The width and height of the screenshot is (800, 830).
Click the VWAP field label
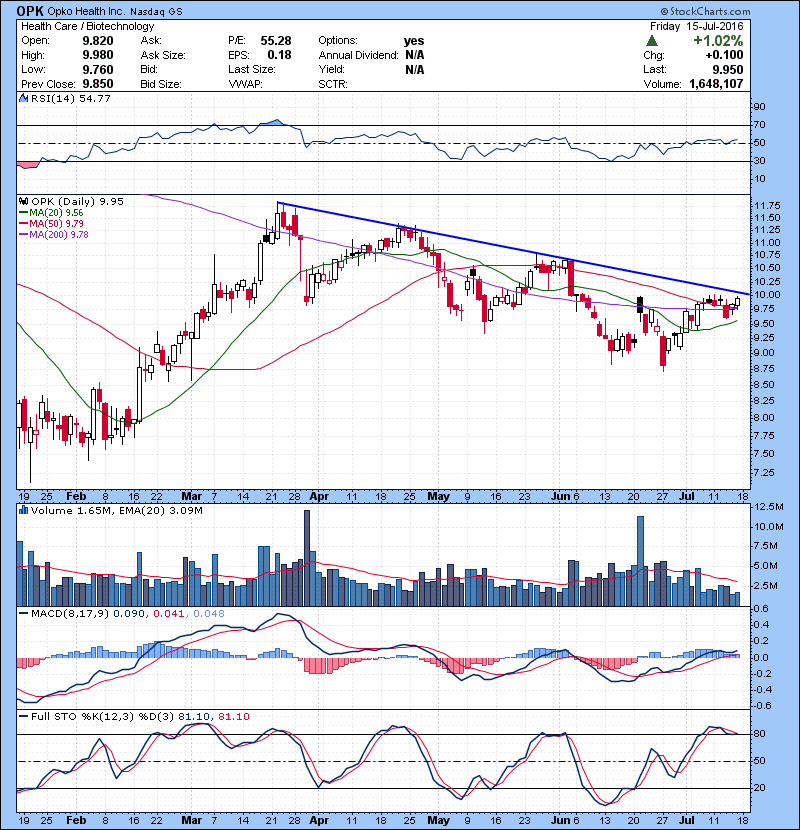pyautogui.click(x=245, y=84)
